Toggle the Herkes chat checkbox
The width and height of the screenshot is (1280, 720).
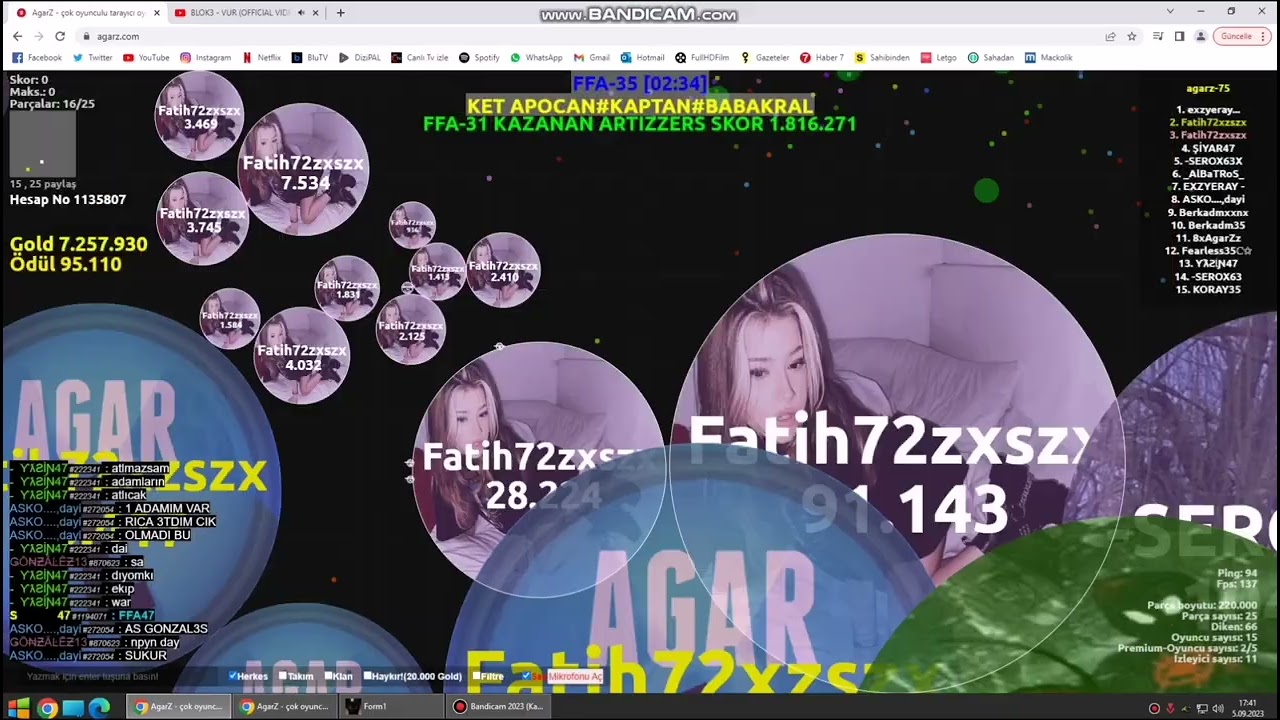(233, 676)
